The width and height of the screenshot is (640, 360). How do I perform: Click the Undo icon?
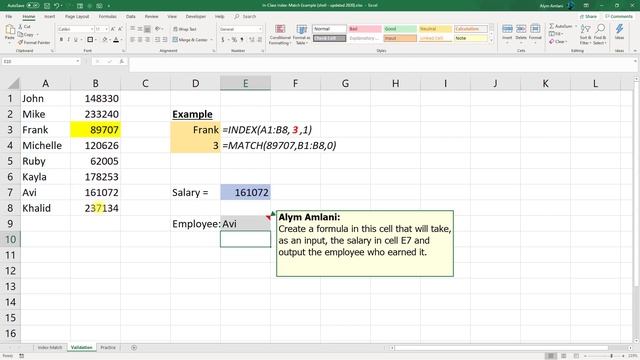coord(57,6)
